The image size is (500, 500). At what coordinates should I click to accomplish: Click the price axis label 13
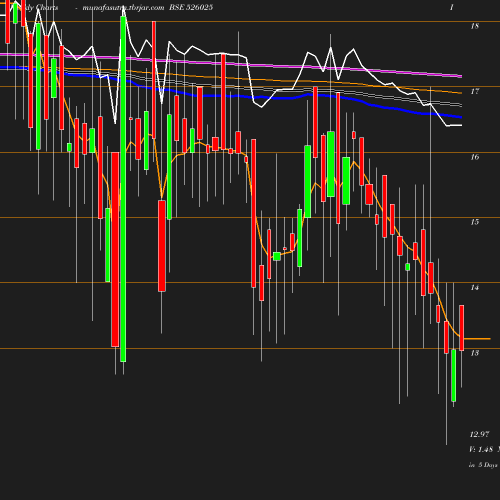[475, 353]
